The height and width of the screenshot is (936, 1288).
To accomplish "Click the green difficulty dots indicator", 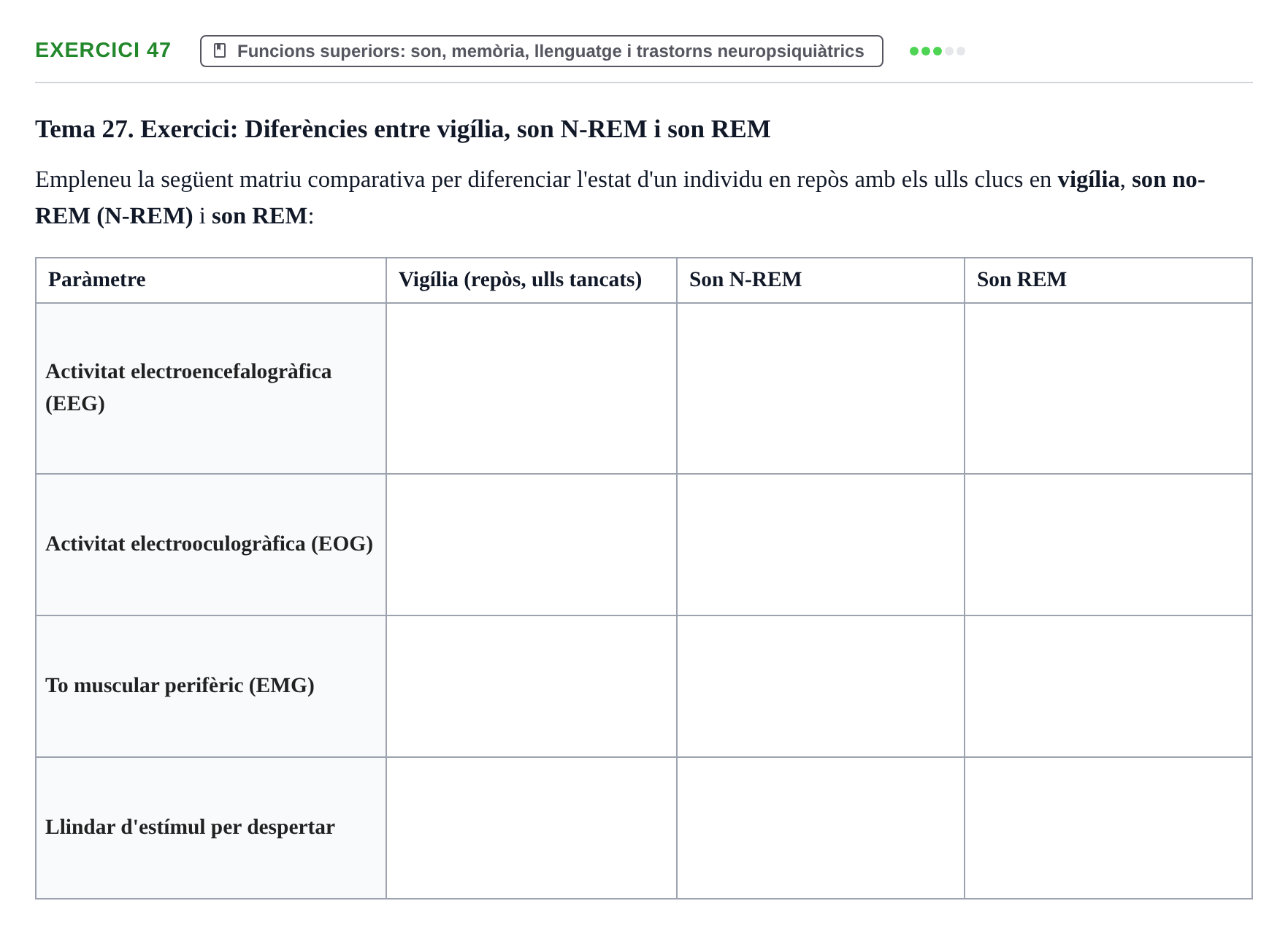I will [x=937, y=51].
